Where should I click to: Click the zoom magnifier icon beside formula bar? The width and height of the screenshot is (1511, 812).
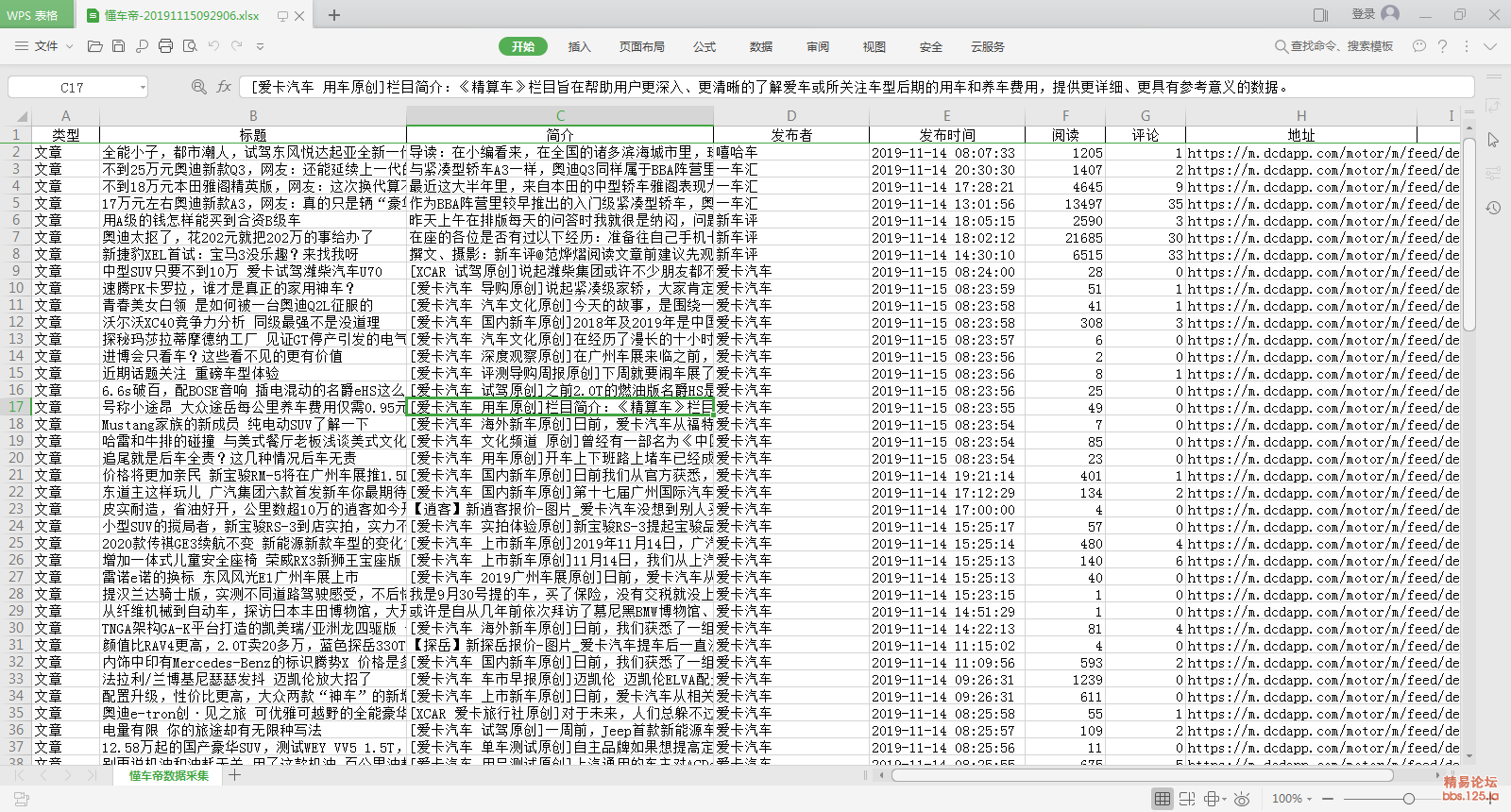(x=198, y=87)
